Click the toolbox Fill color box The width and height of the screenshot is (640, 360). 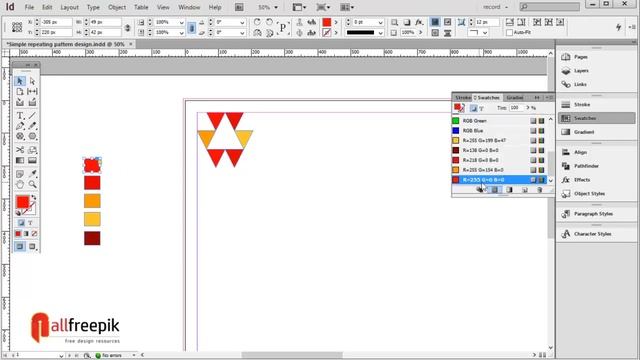click(x=22, y=202)
